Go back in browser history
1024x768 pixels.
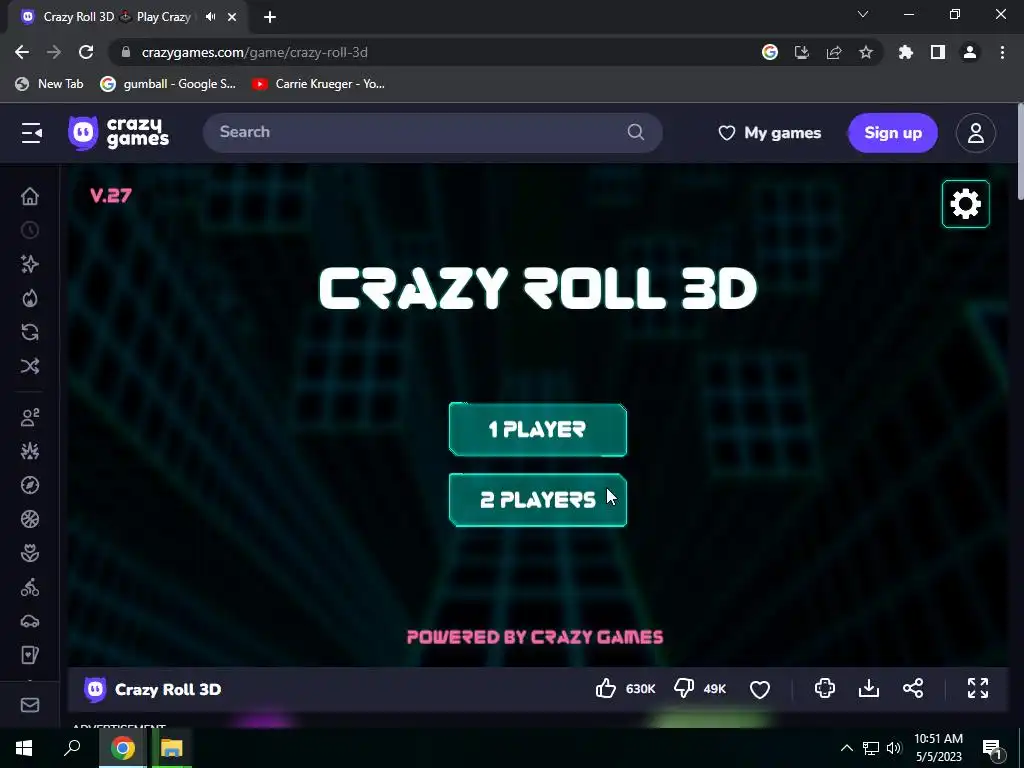tap(22, 52)
